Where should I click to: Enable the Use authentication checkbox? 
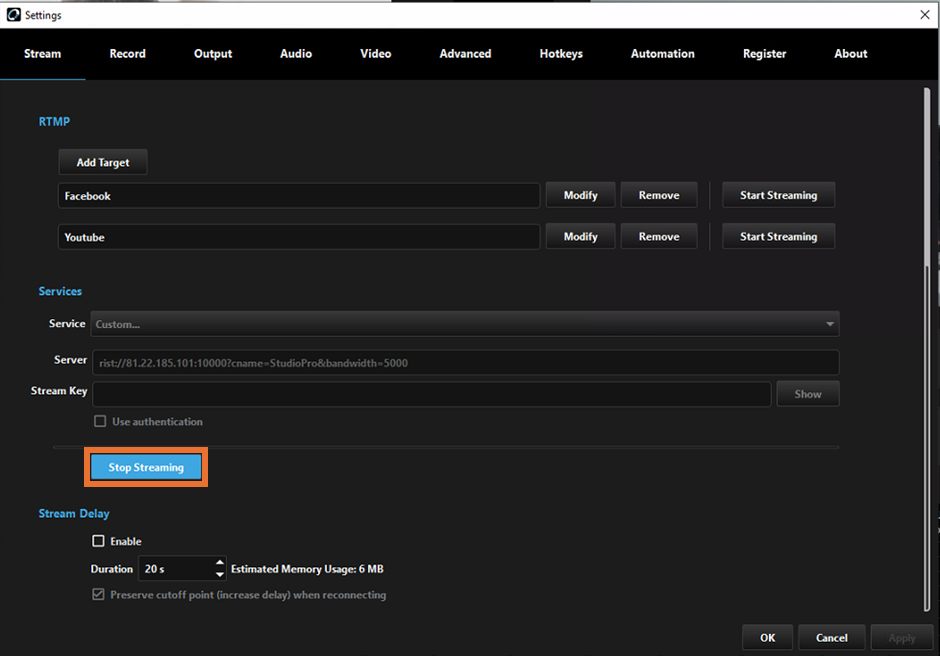pyautogui.click(x=99, y=421)
